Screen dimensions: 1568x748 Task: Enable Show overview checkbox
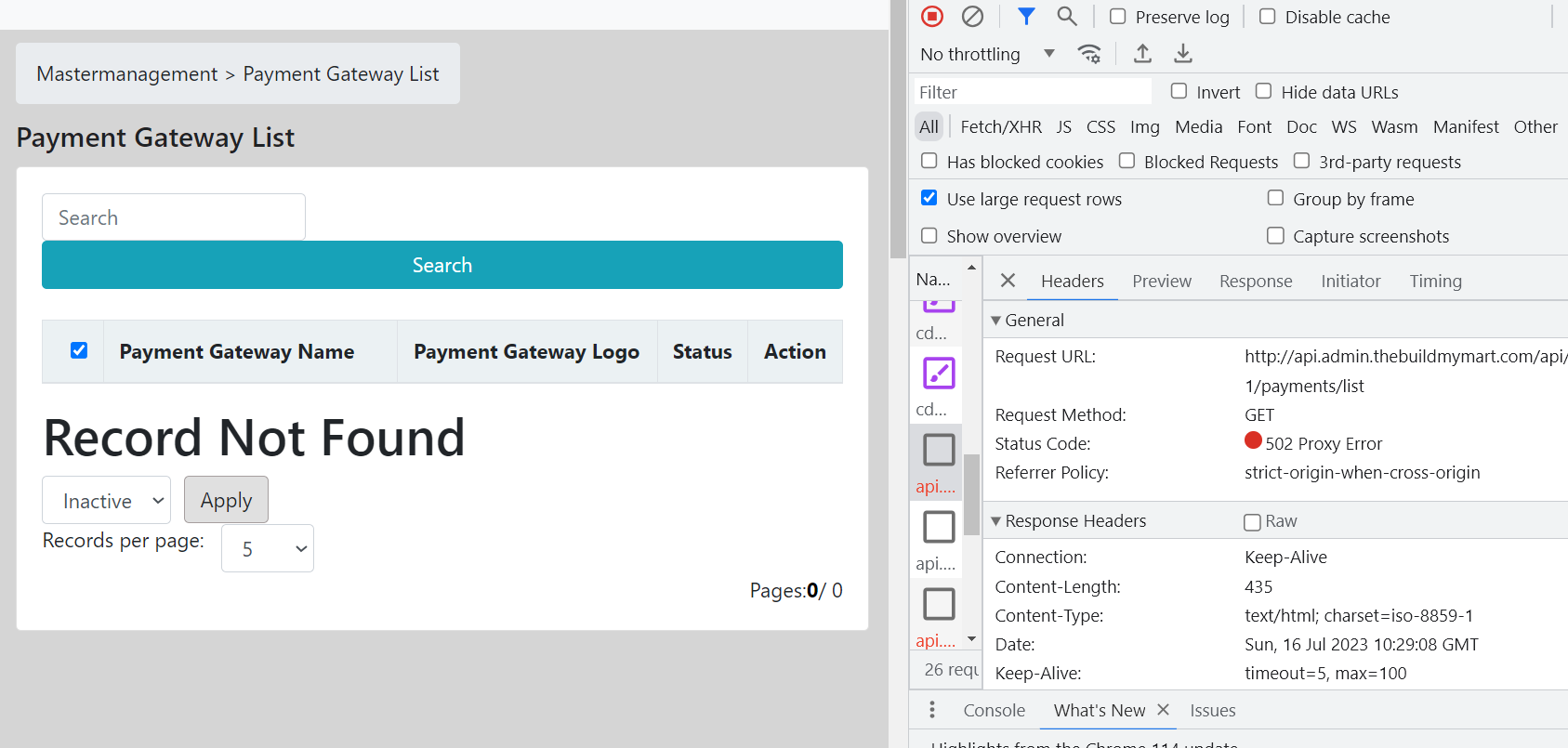929,235
